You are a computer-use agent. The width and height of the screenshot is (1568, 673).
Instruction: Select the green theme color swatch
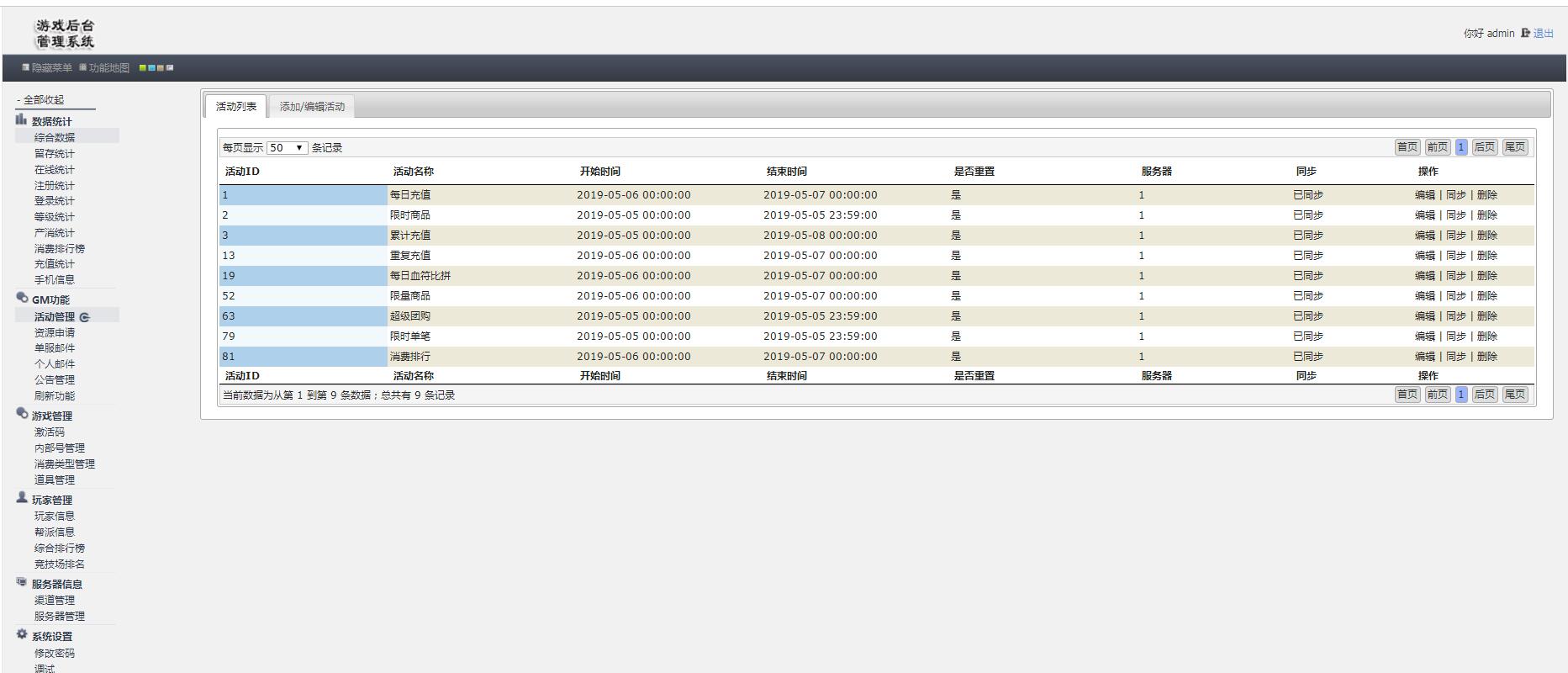(x=143, y=68)
